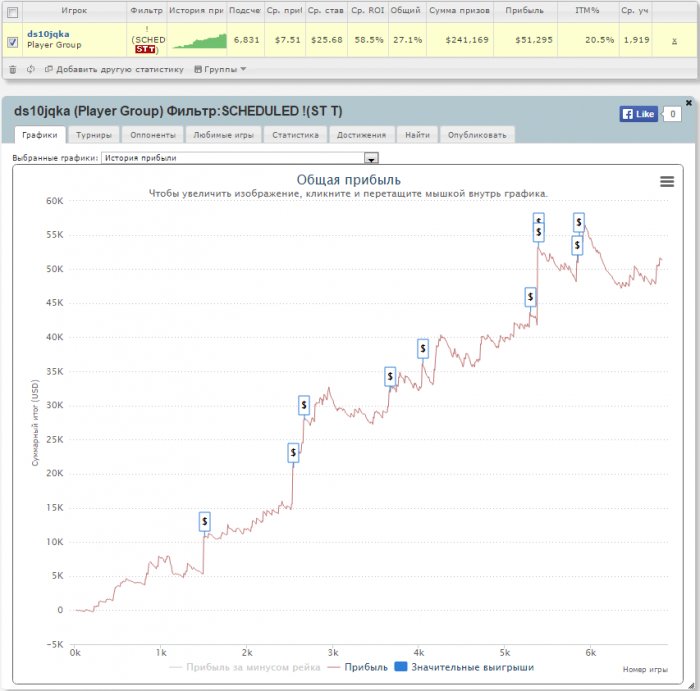Open the 'История прибыли' chart selector dropdown
Screen dimensions: 700x691
240,158
